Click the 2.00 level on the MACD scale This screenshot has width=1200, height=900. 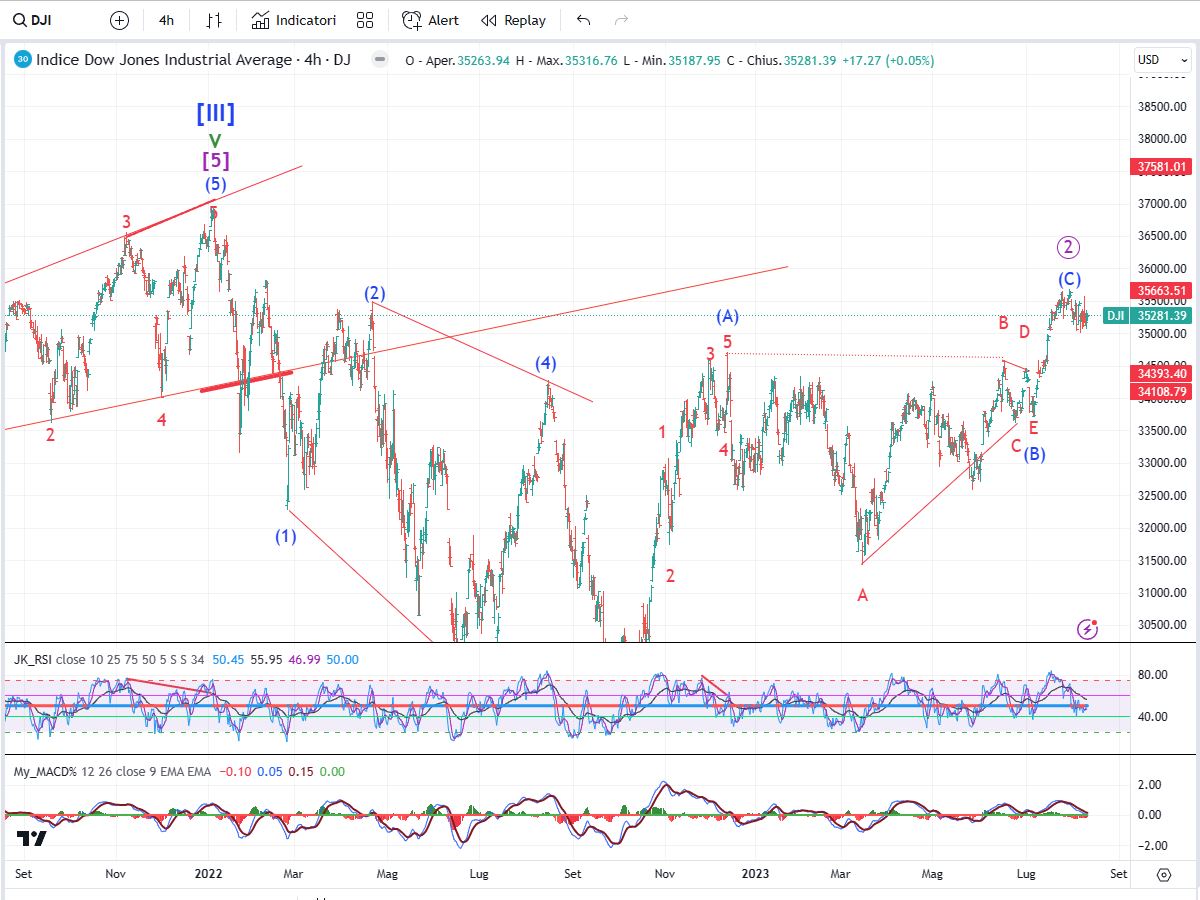[x=1148, y=785]
